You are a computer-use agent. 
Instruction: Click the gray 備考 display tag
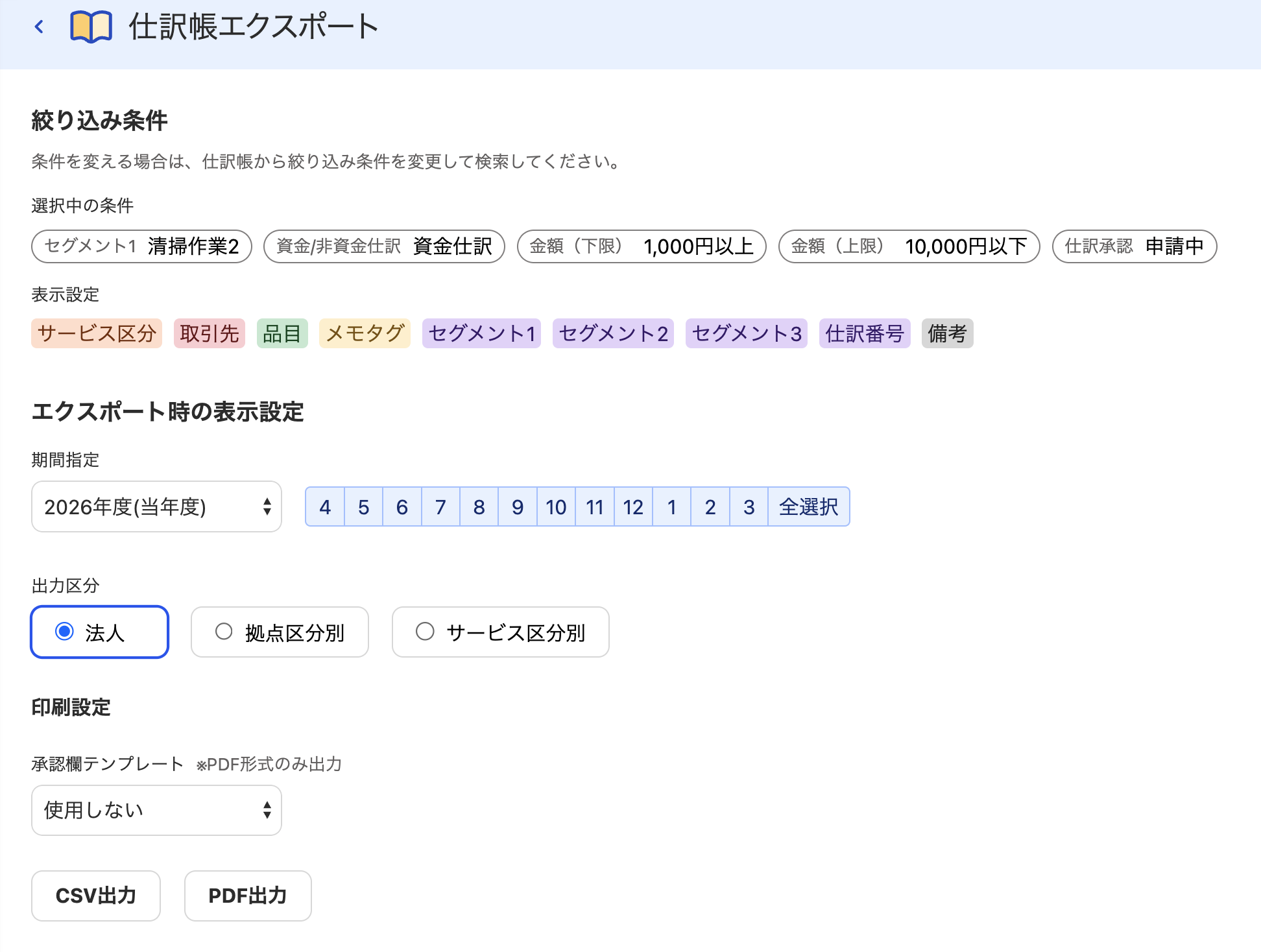click(x=947, y=333)
